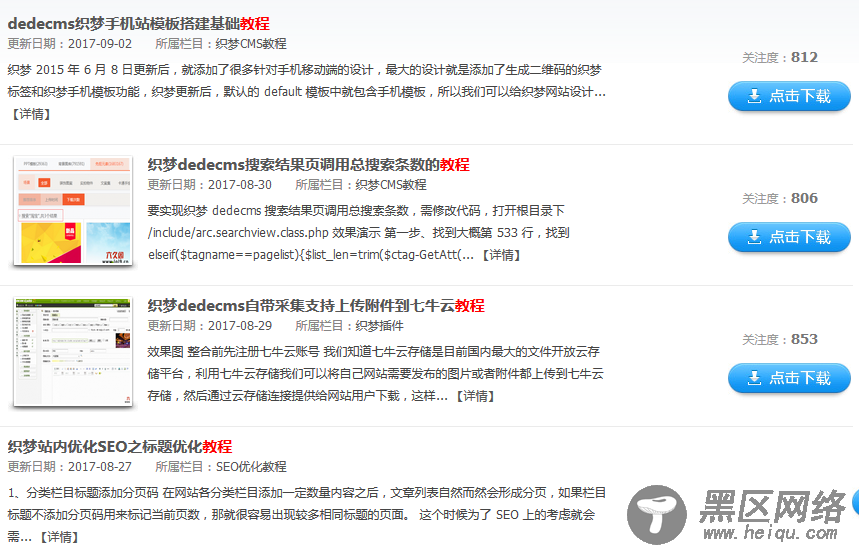Select summary line starting 效果图 整合前先注册七牛云账号

coord(374,352)
